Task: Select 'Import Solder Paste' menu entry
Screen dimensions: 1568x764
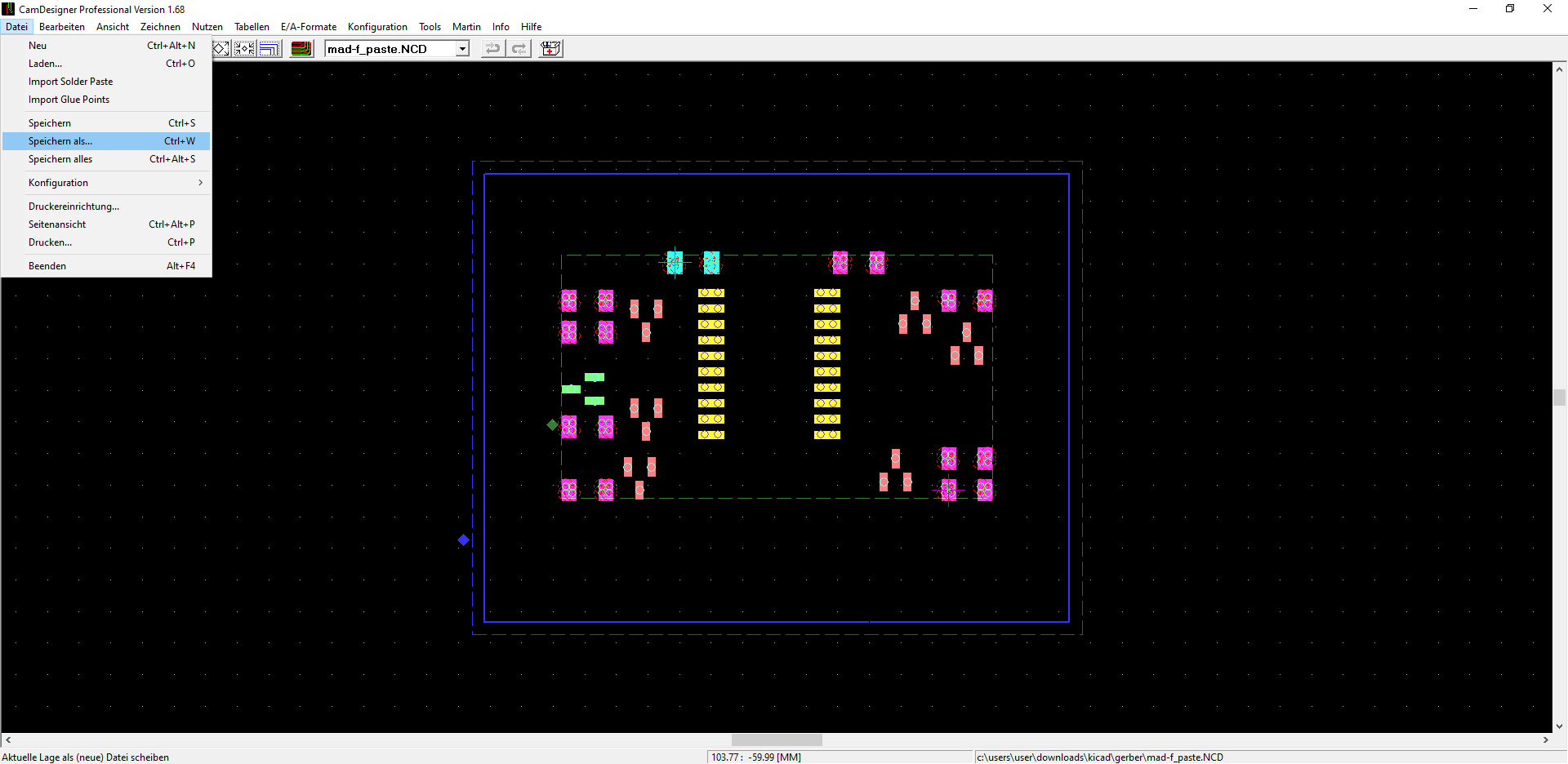Action: point(70,82)
